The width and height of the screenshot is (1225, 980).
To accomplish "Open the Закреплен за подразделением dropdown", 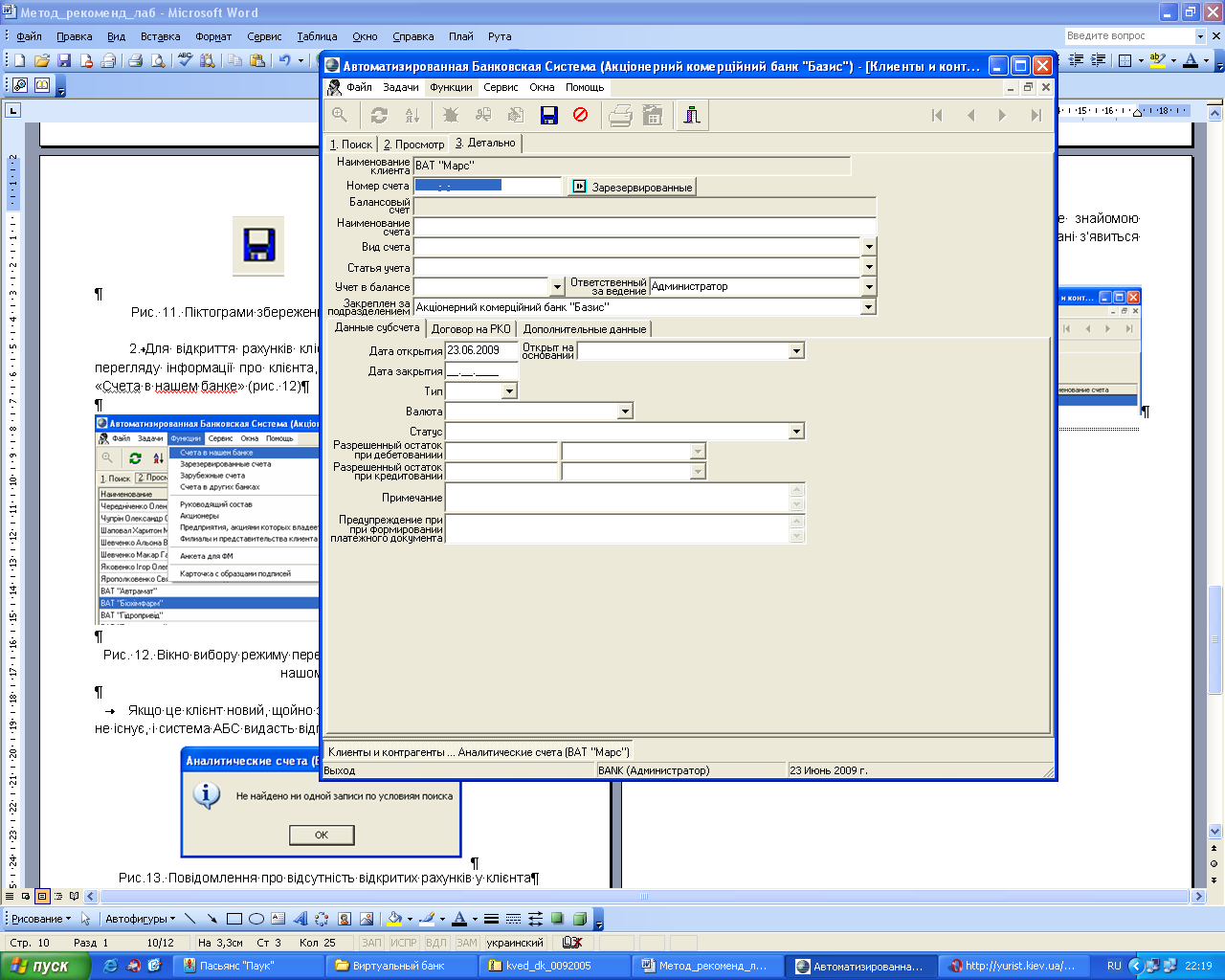I will (x=869, y=307).
